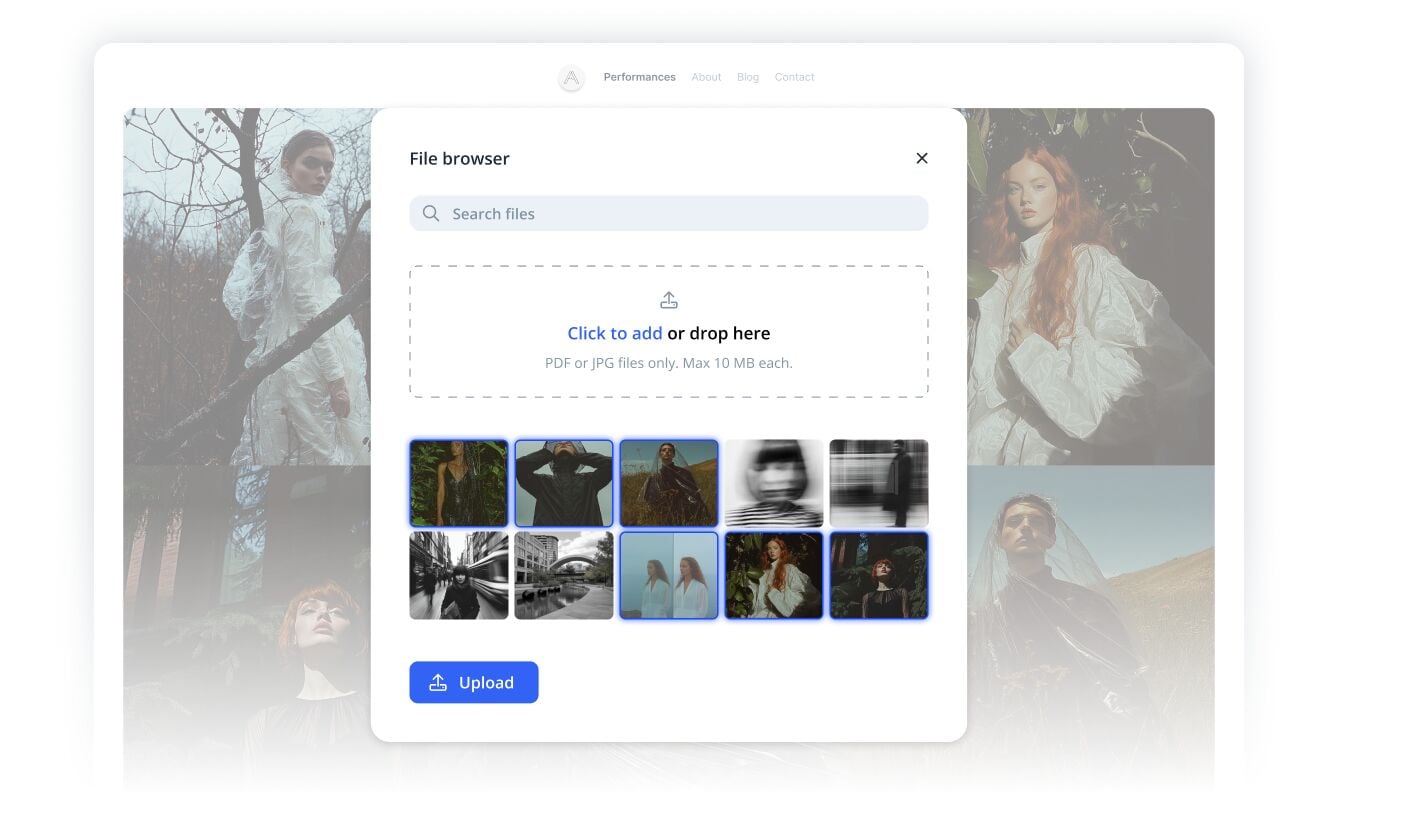Navigate to the Contact page
This screenshot has height=823, width=1410.
click(x=794, y=77)
